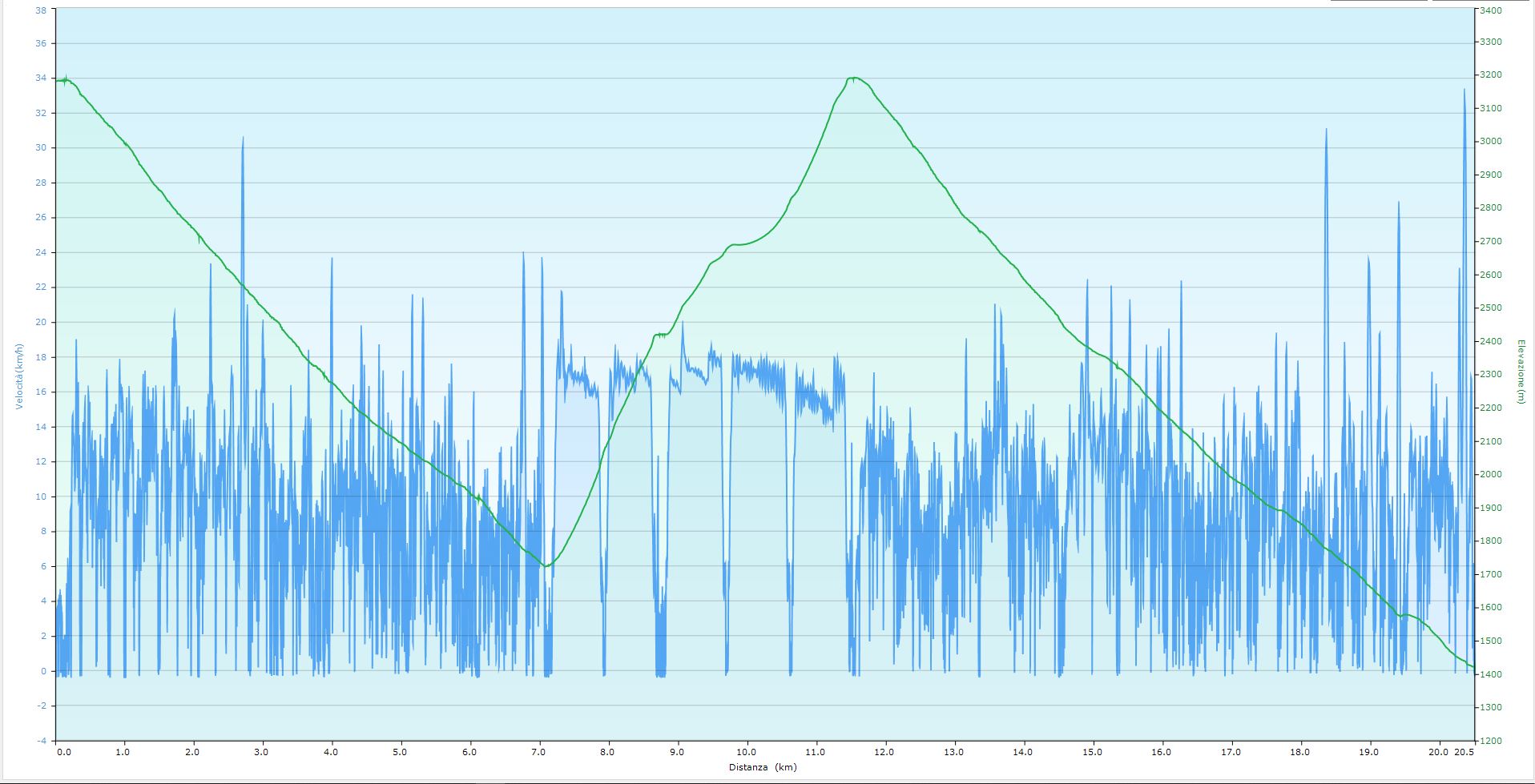Click the tallest blue speed spike near 20.4 km
Viewport: 1535px width, 784px height.
(1464, 90)
